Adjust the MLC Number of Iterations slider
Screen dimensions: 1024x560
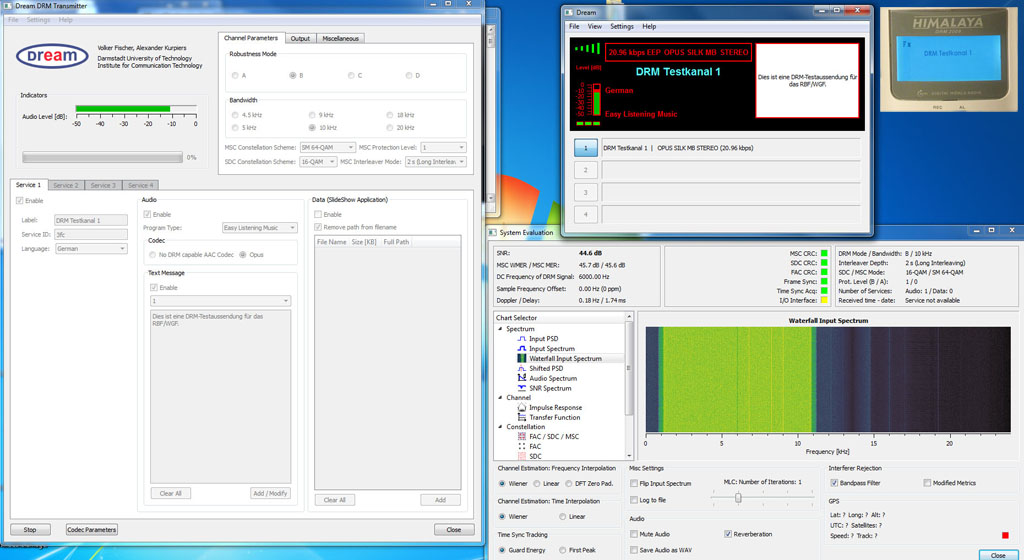point(738,497)
